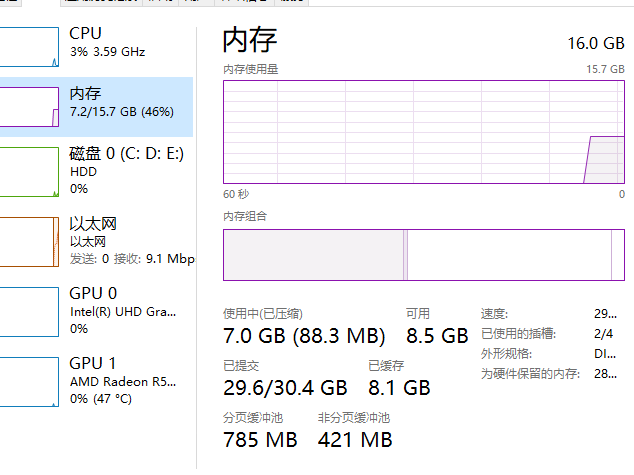Click the 已缓存 8.1 GB value
634x475 pixels.
[399, 387]
